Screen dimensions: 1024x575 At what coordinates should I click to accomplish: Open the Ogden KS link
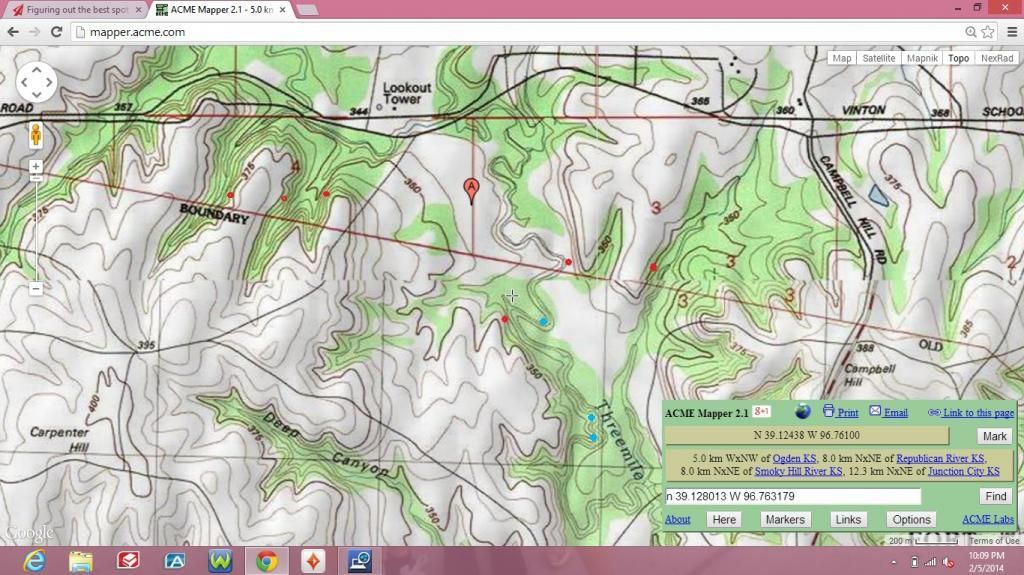coord(794,459)
